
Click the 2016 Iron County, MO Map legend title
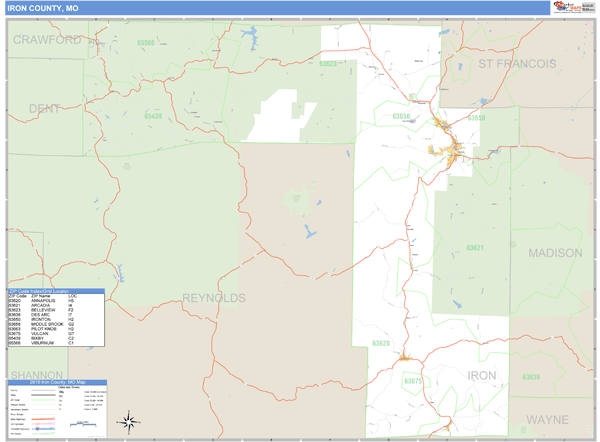point(56,382)
